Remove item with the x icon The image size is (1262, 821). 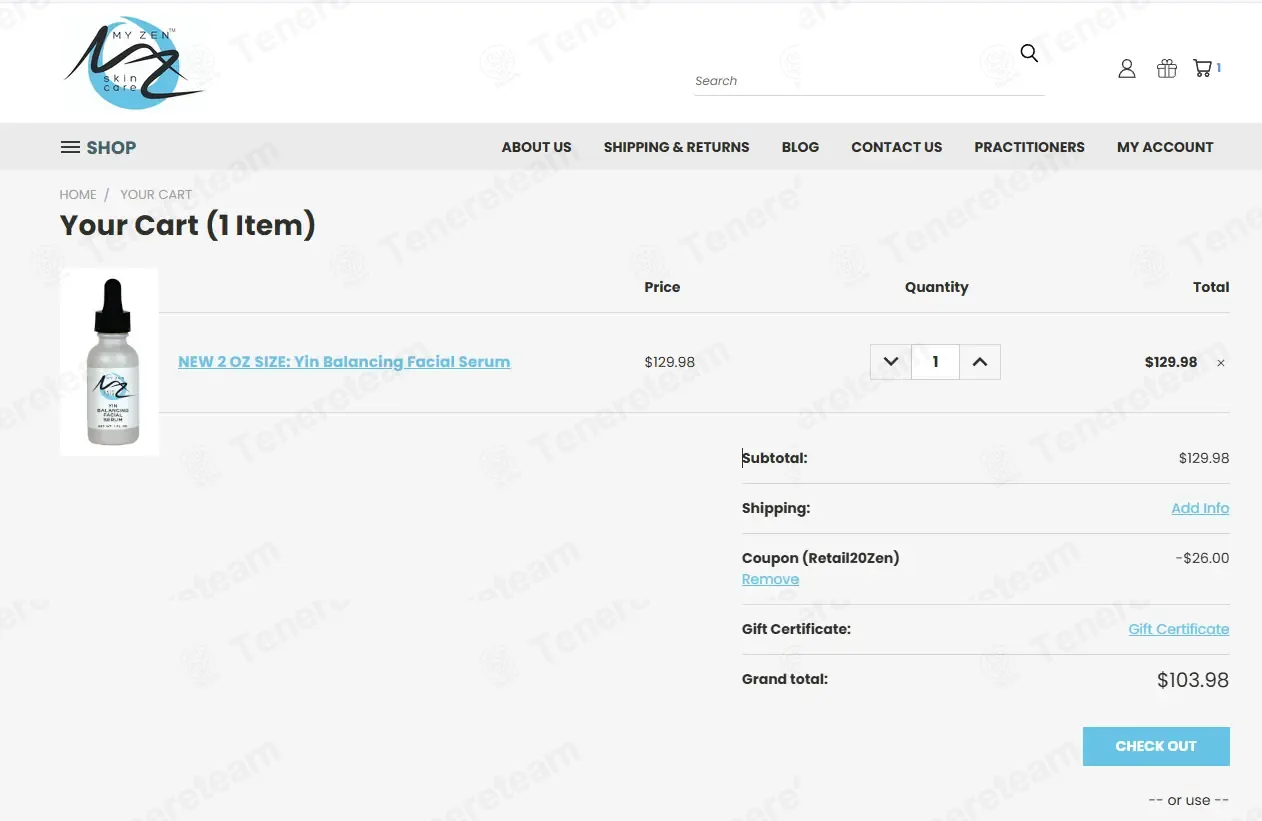(1221, 363)
